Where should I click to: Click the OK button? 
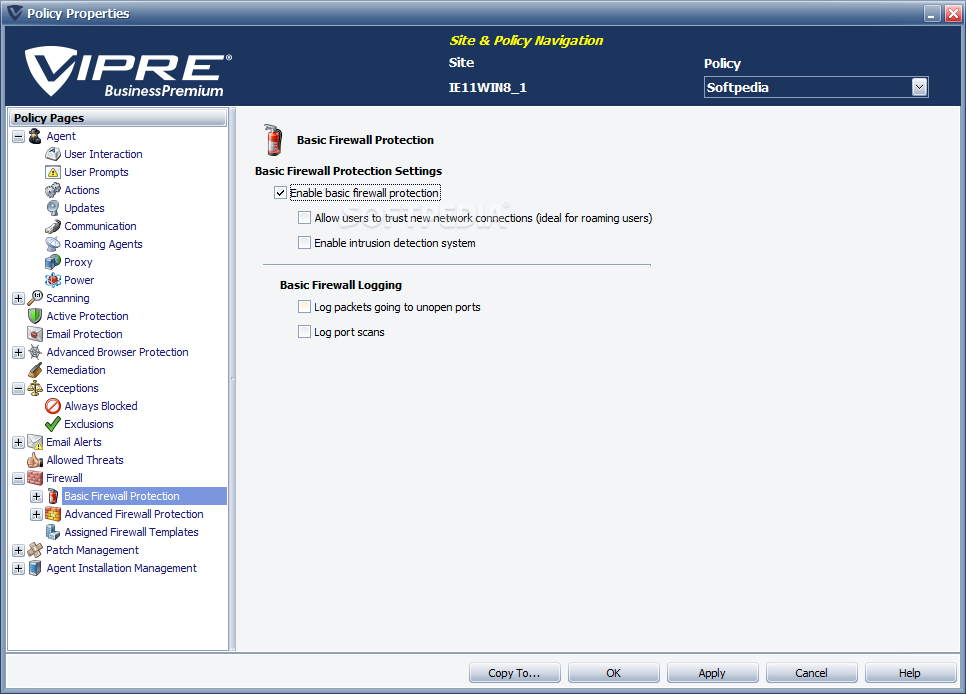(614, 673)
